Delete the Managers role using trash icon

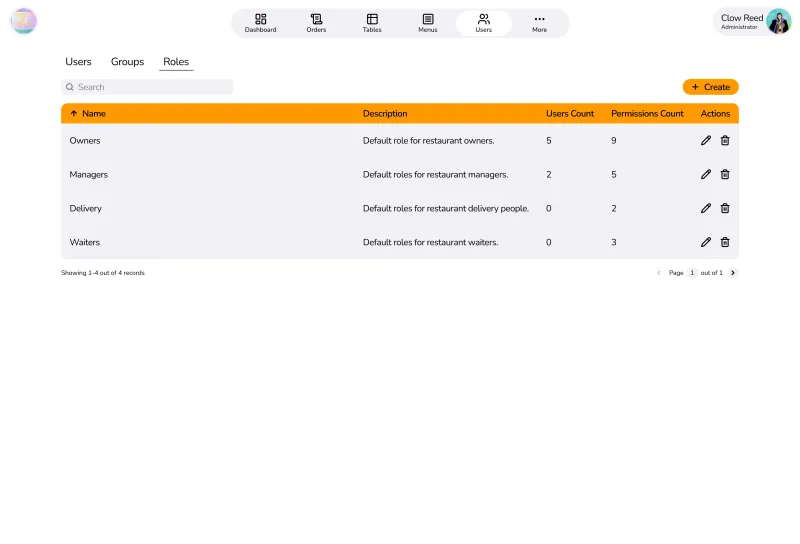click(725, 175)
